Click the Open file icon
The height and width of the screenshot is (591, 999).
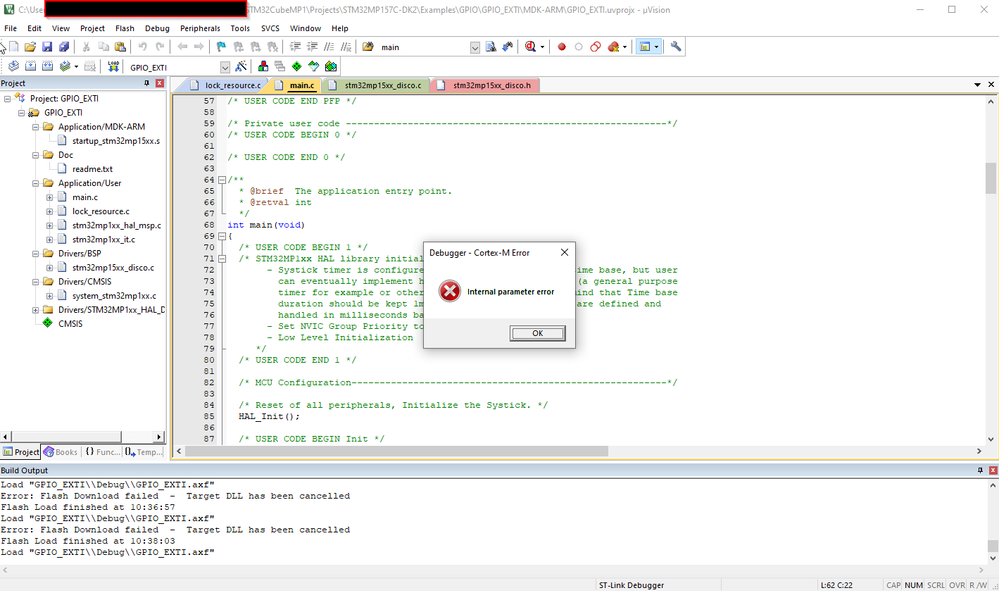coord(30,47)
